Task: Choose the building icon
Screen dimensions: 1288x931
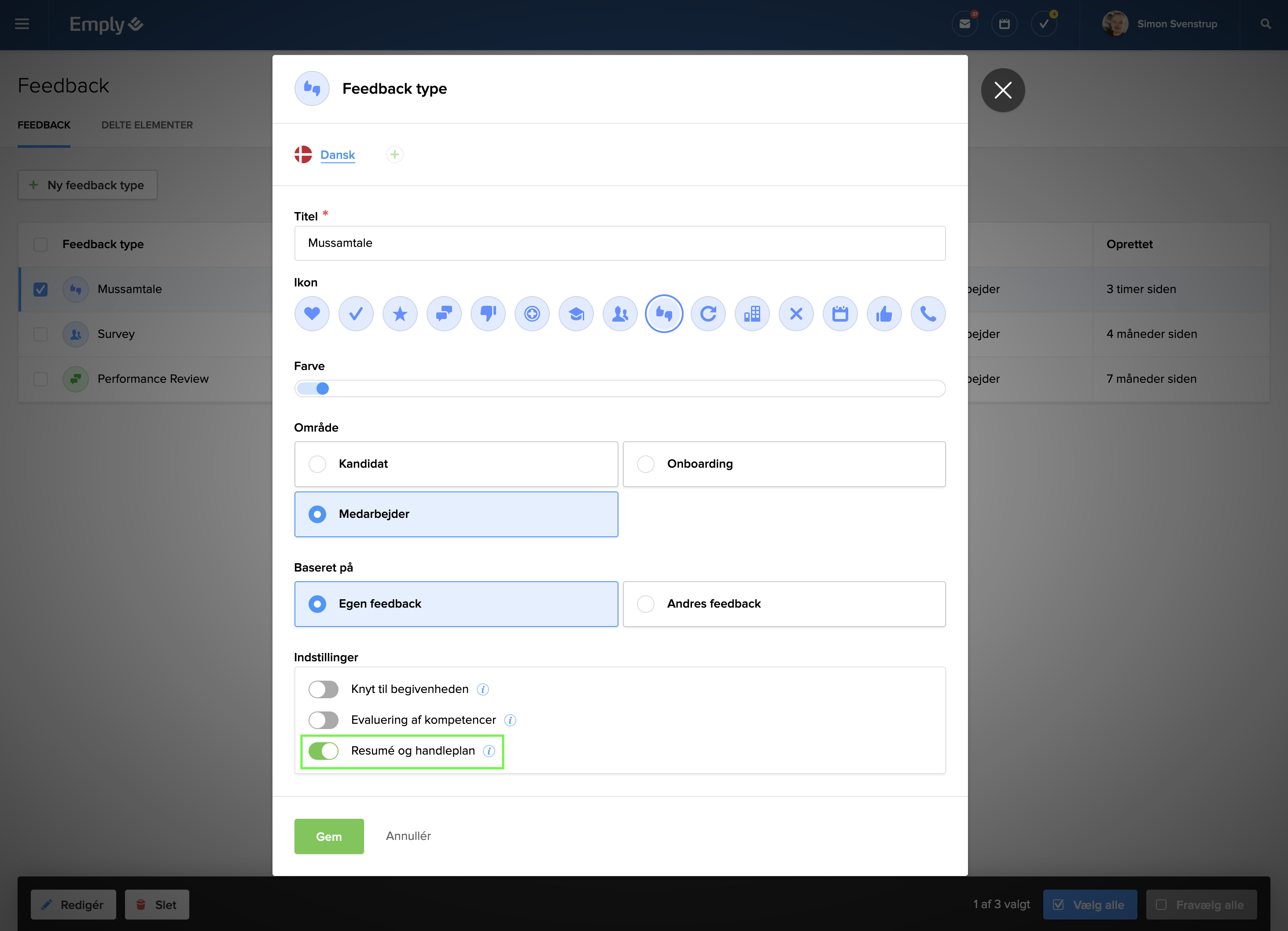Action: click(x=752, y=313)
